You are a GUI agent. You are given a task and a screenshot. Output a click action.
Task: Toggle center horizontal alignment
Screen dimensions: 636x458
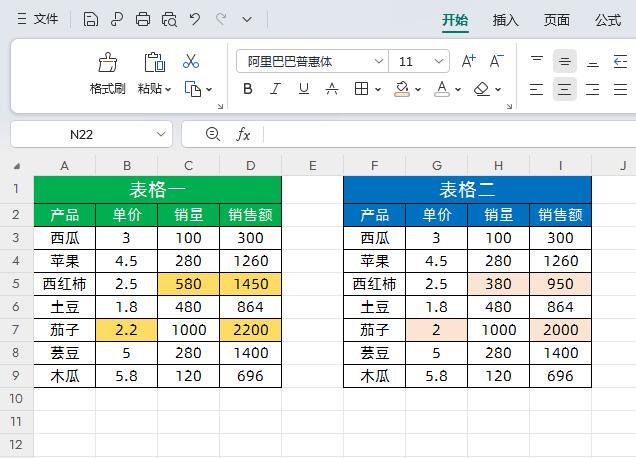click(565, 89)
